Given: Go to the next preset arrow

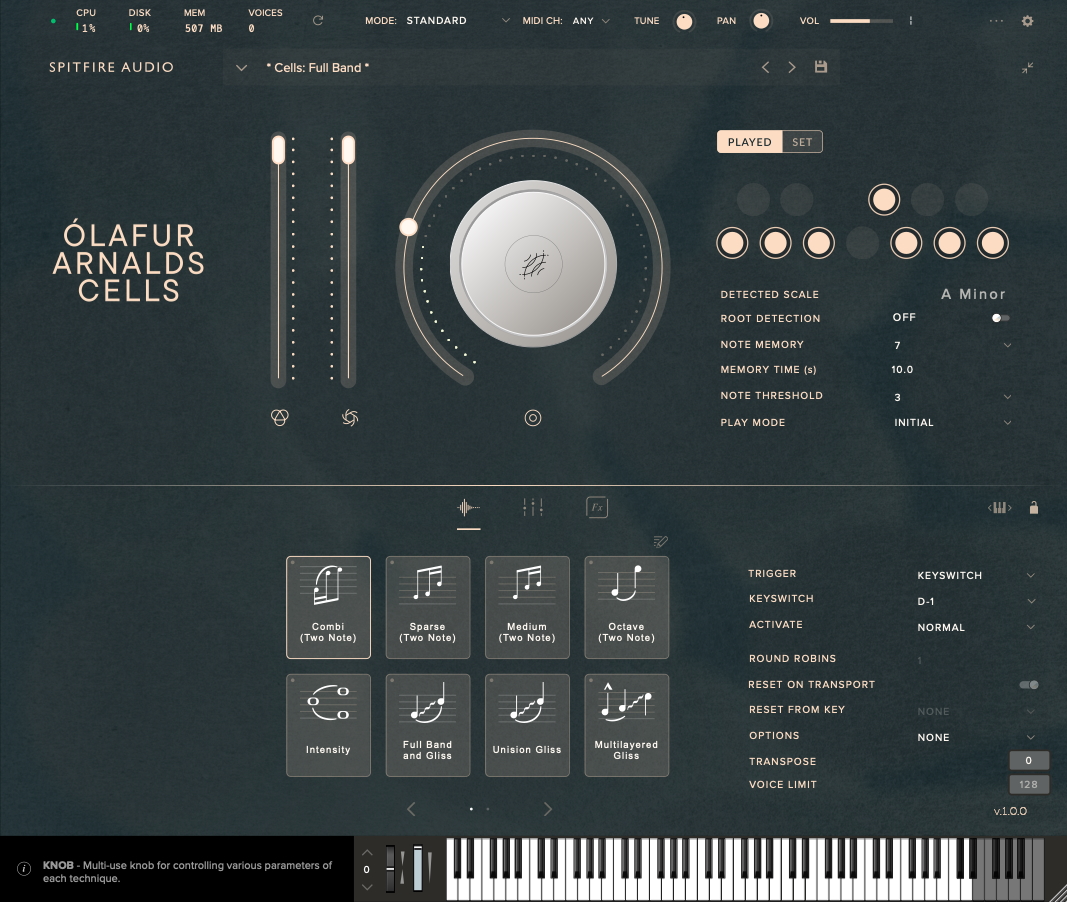Looking at the screenshot, I should (792, 67).
